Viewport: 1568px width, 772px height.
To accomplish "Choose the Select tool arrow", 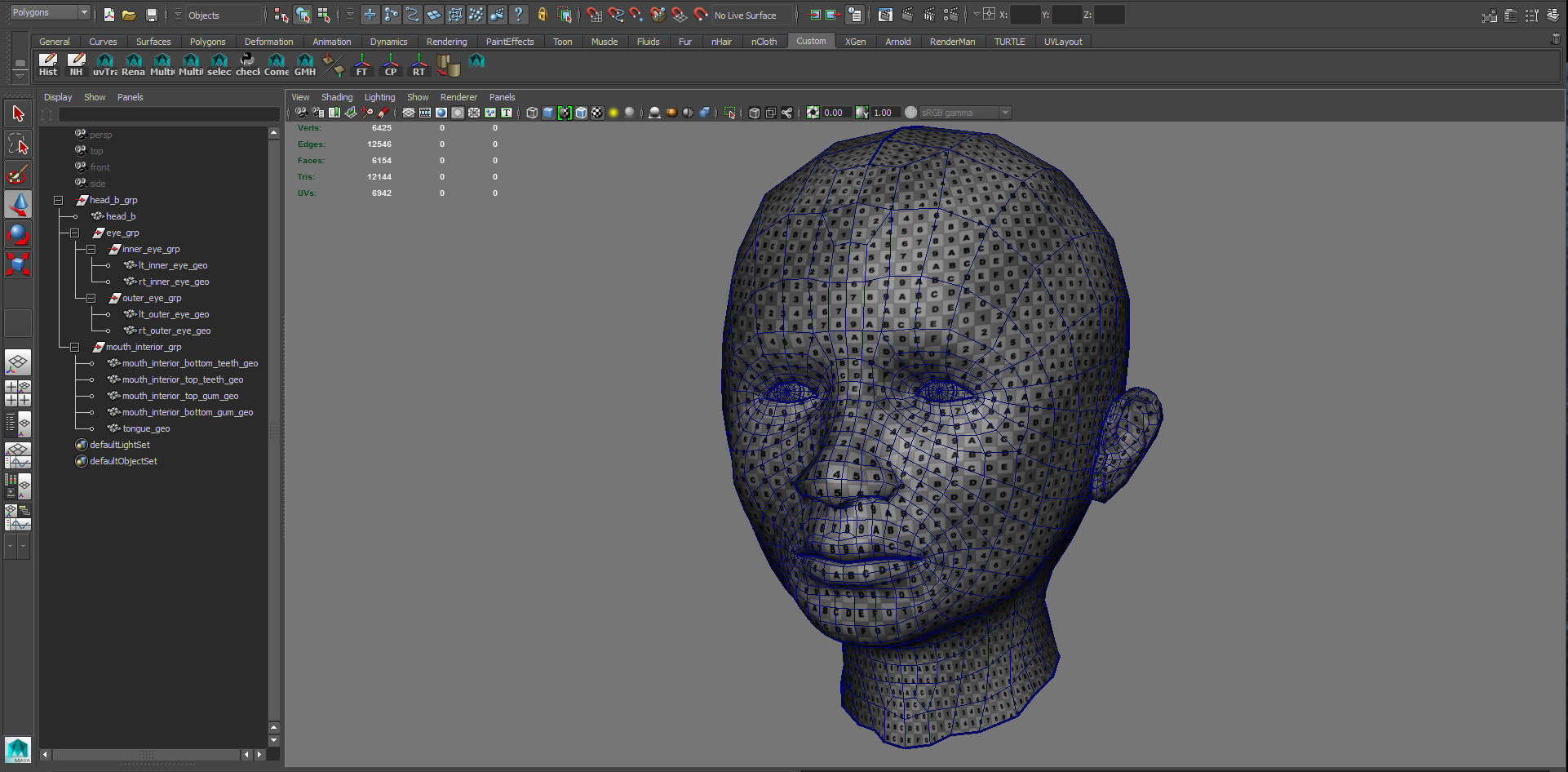I will coord(18,113).
